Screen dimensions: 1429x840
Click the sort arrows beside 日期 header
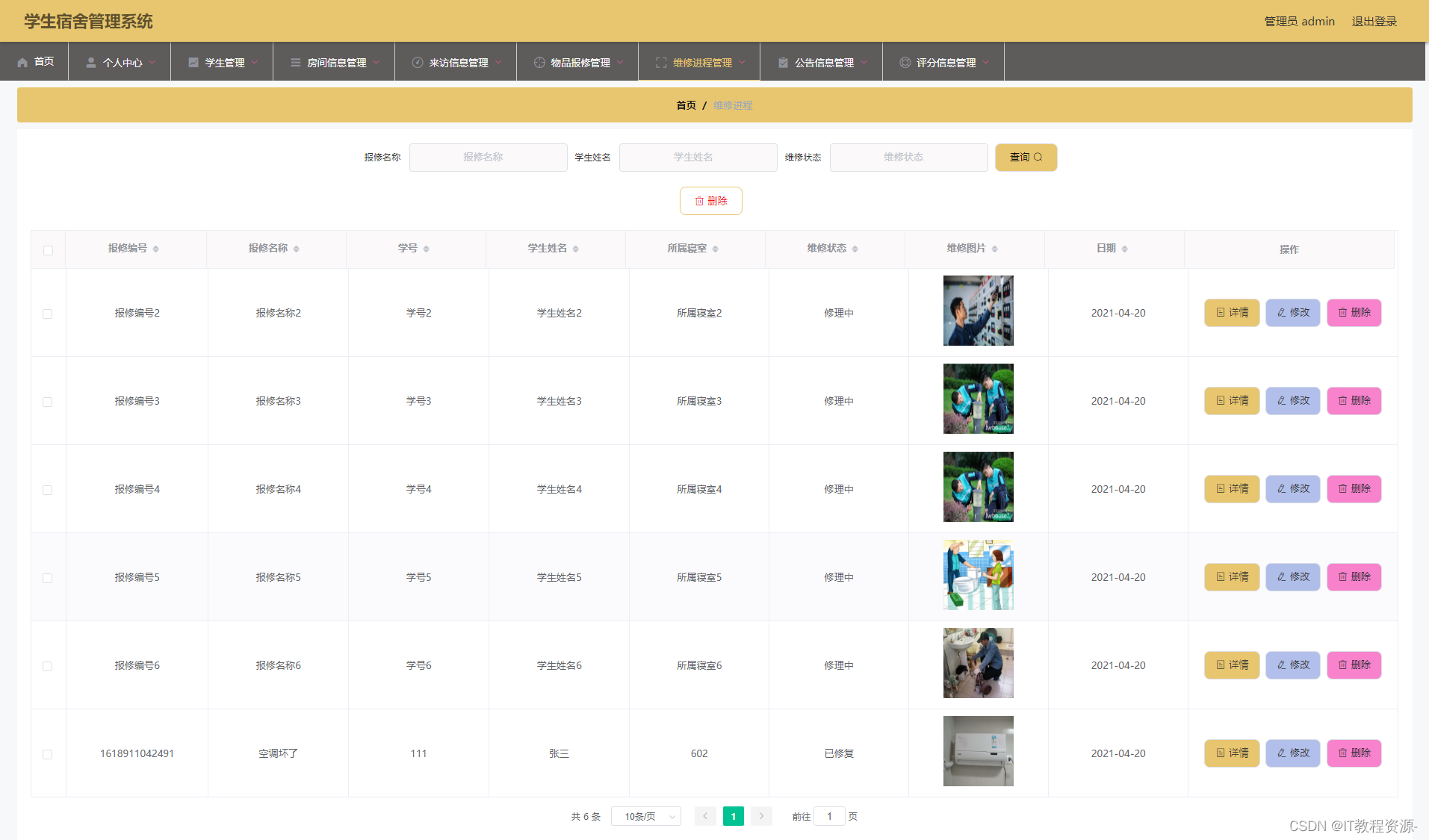coord(1124,249)
